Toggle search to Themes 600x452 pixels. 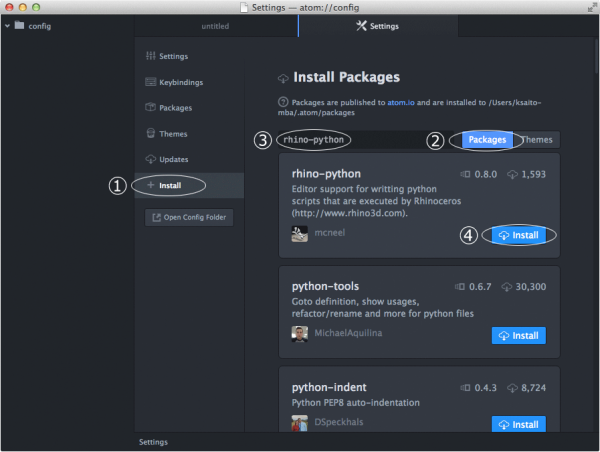click(537, 140)
